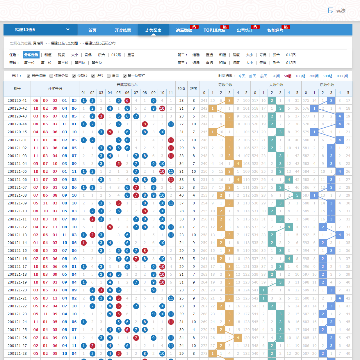Image resolution: width=360 pixels, height=360 pixels.
Task: Click the orange highlighted cell in the top chart row
Action: tap(229, 100)
